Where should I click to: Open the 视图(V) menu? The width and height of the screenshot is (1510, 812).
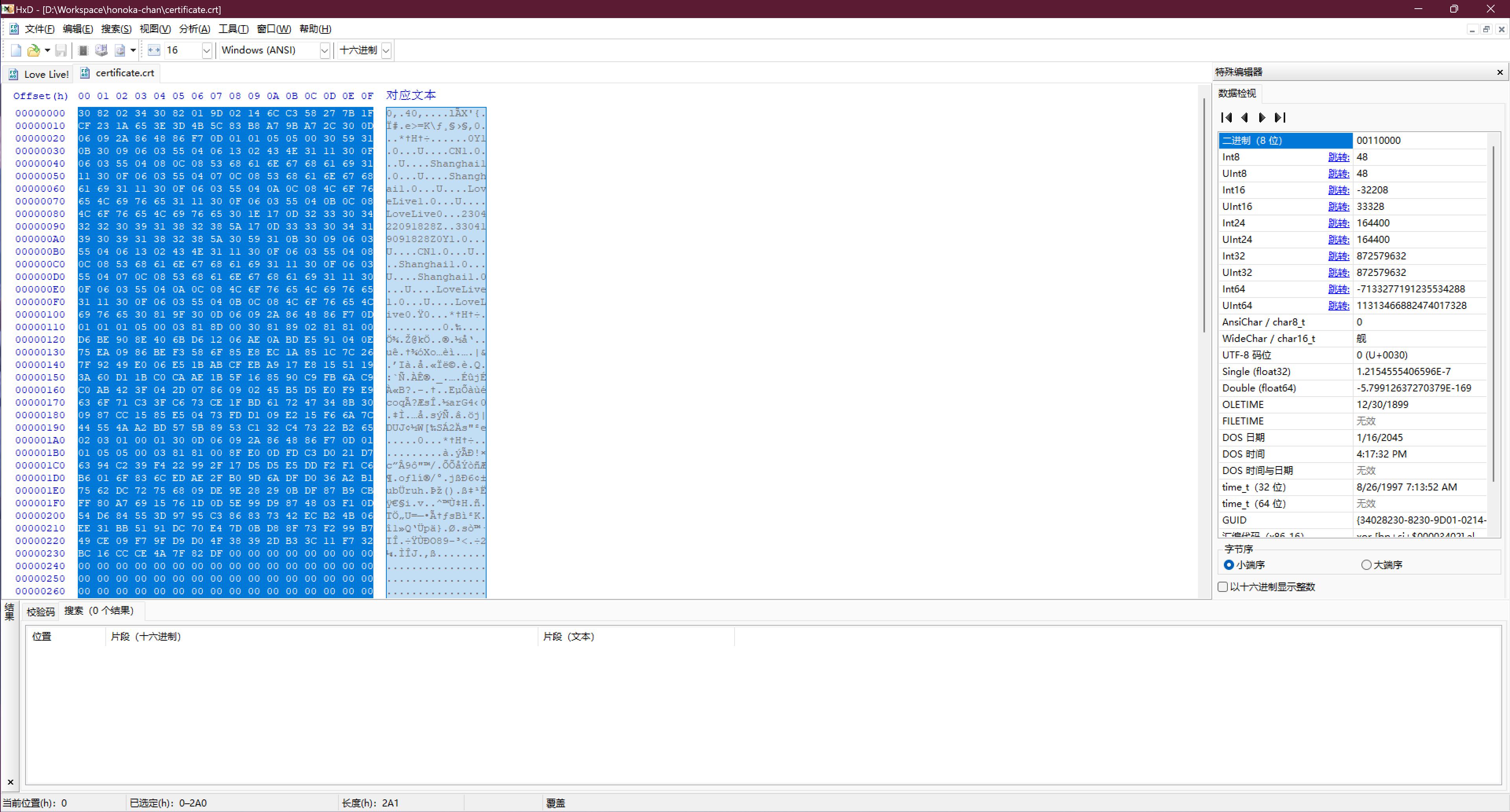(x=155, y=29)
